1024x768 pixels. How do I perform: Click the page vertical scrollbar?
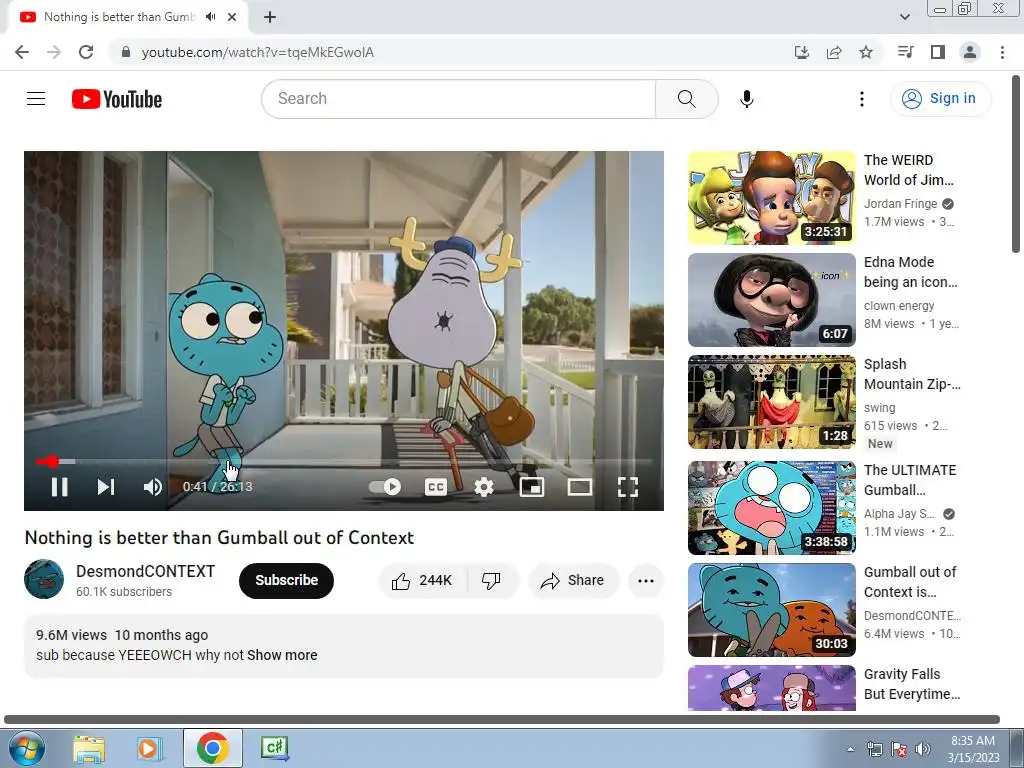(x=1016, y=165)
